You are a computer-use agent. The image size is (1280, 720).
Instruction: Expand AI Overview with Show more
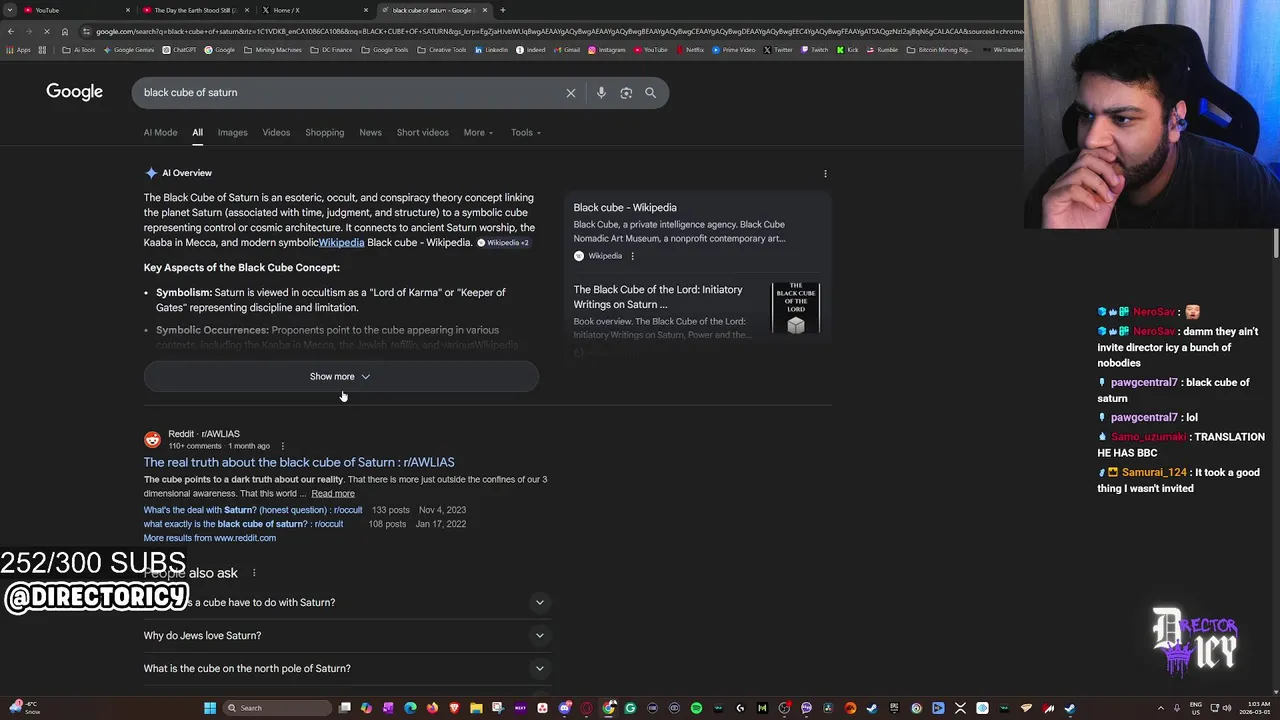(x=341, y=377)
